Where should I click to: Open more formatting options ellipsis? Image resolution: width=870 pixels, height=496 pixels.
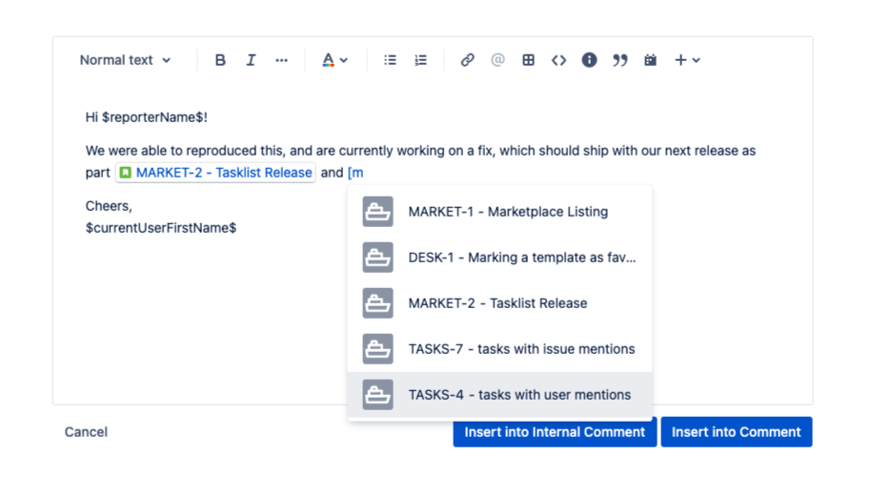click(x=281, y=60)
